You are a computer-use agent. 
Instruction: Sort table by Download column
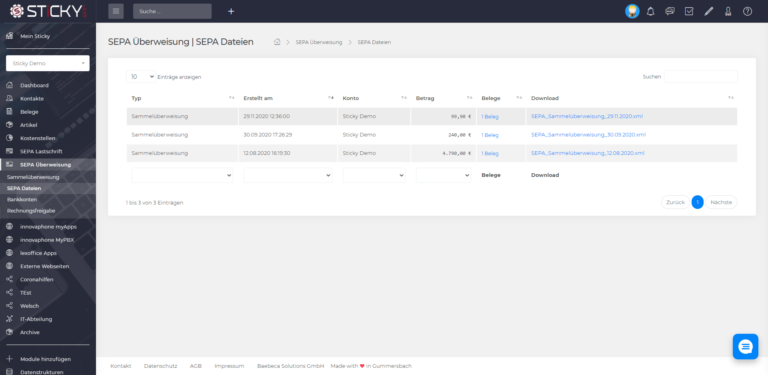(632, 98)
